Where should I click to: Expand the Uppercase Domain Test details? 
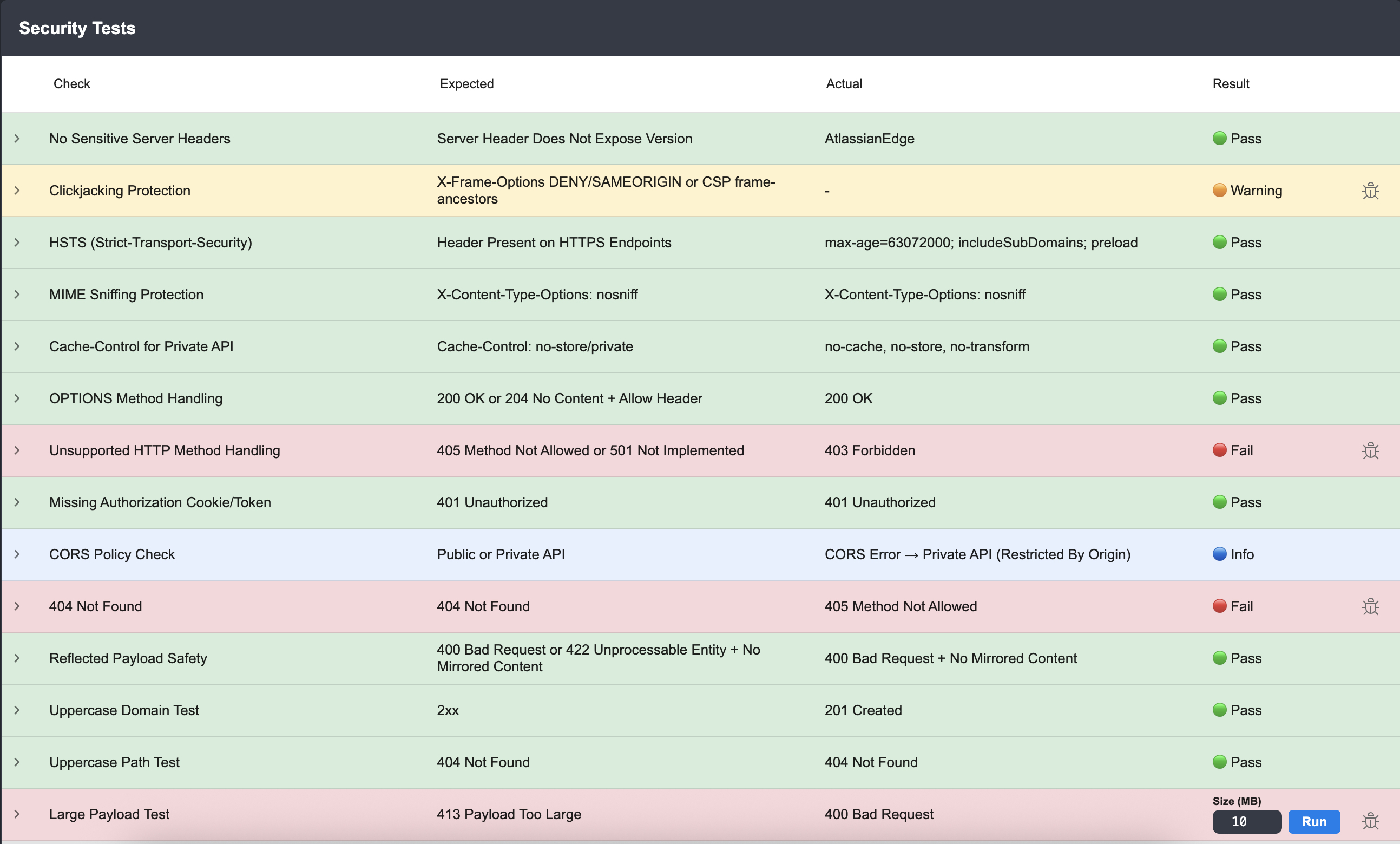pos(16,710)
